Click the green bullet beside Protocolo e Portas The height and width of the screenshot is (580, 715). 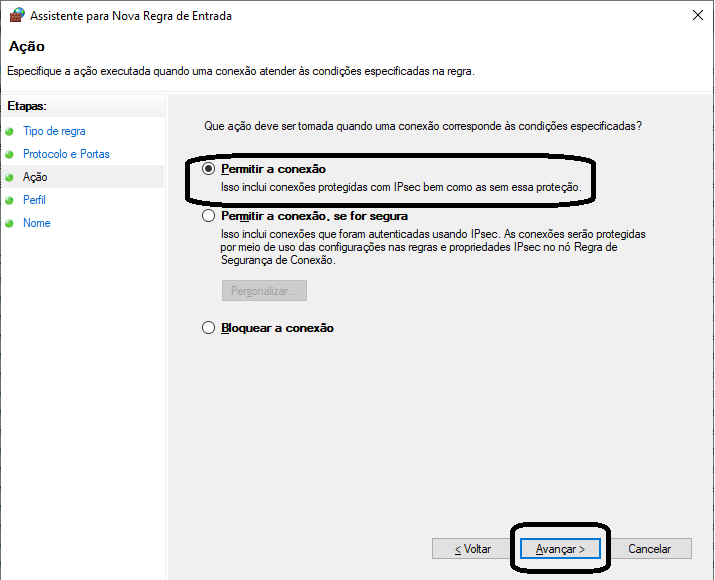point(10,155)
